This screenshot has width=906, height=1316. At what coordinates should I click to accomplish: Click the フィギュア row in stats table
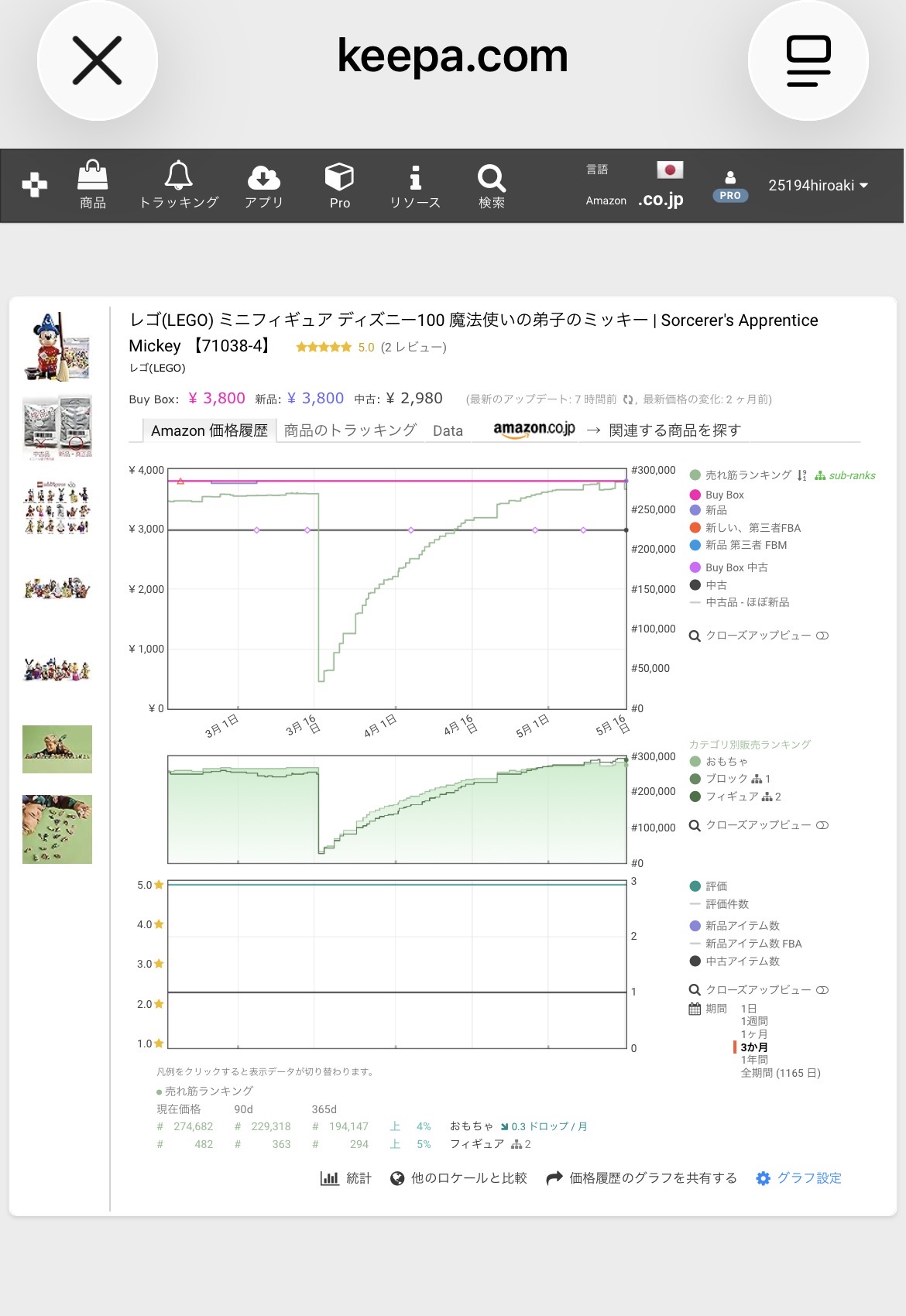pyautogui.click(x=477, y=1144)
